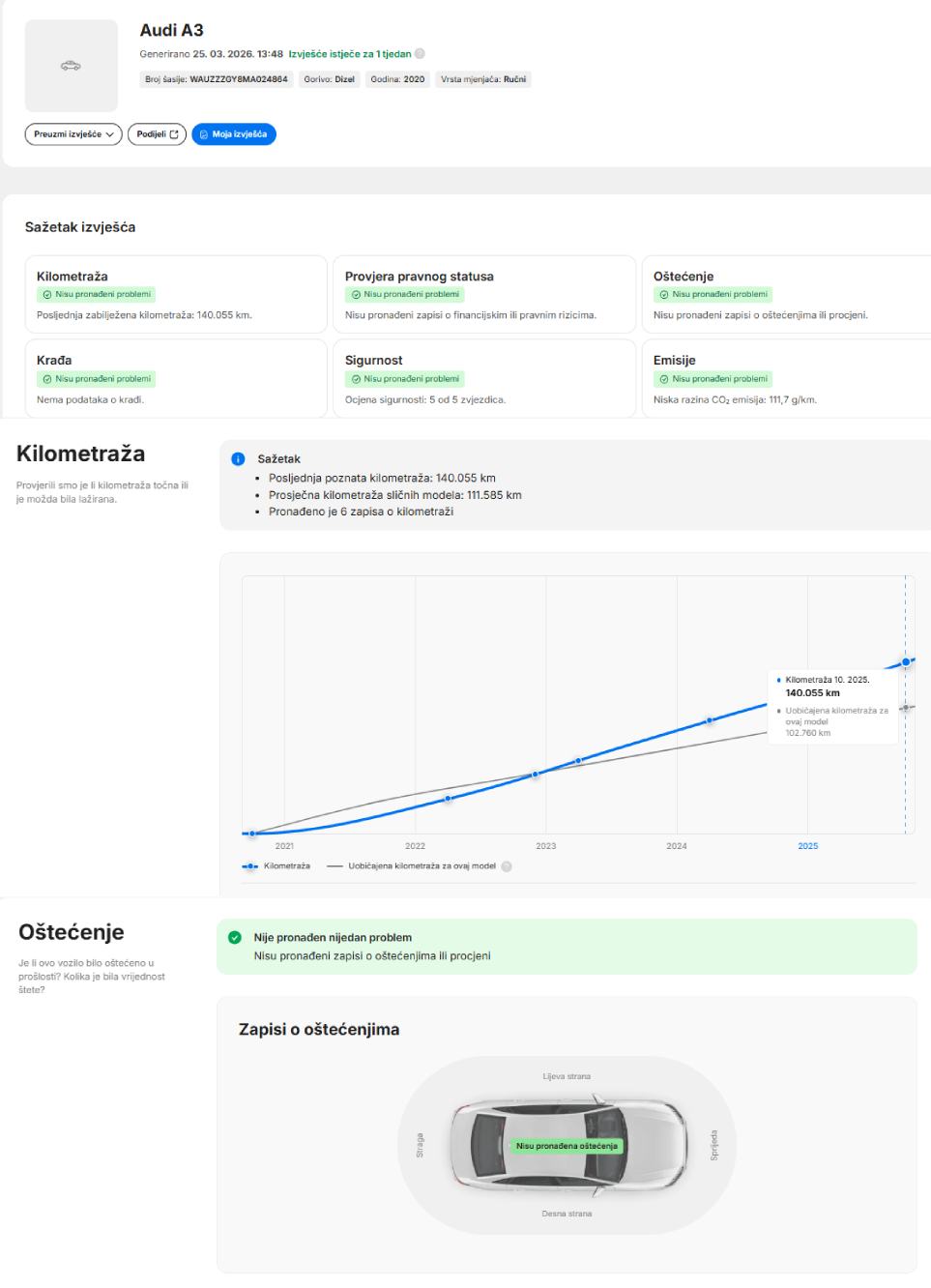Click the Kilometraža legend marker icon
The image size is (931, 1288).
[249, 866]
